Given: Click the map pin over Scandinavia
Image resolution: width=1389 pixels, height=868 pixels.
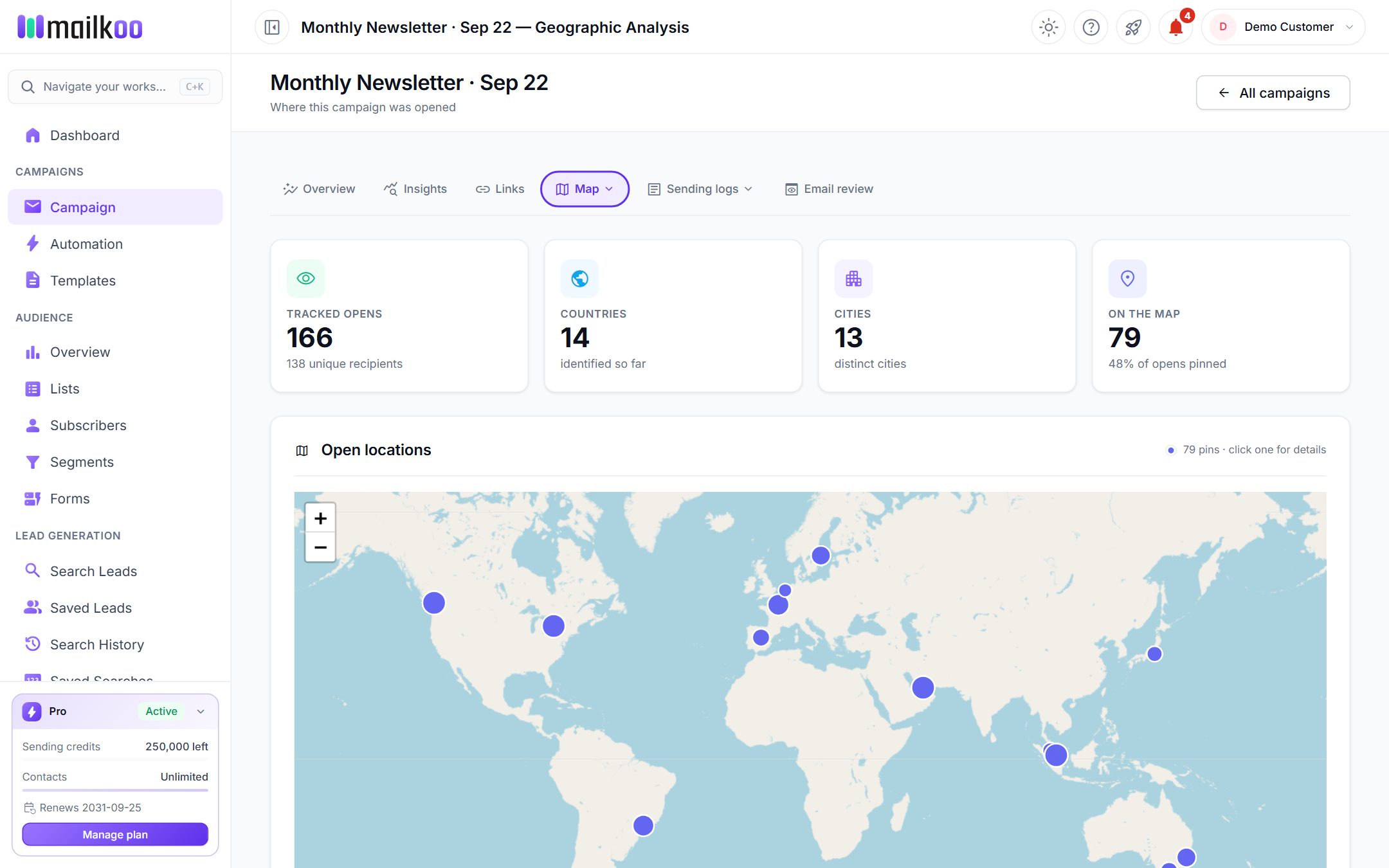Looking at the screenshot, I should pyautogui.click(x=821, y=556).
